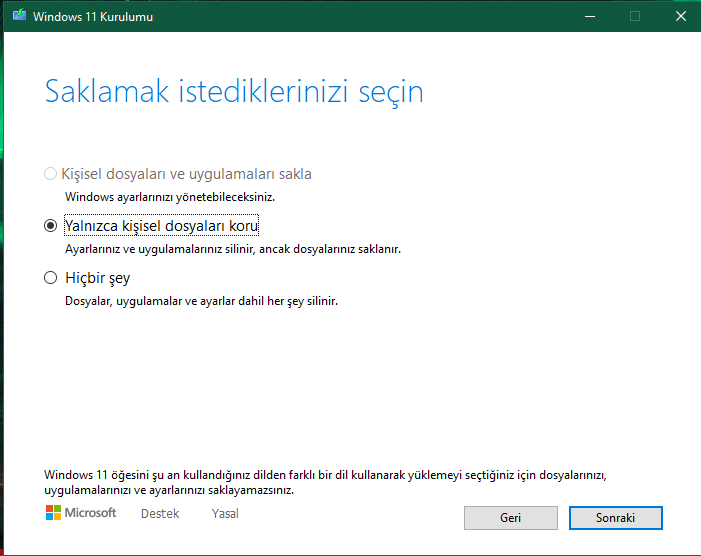Click text Windows ayarlarınızı yönetebileceksiniz
Screen dimensions: 701x556
pos(170,197)
